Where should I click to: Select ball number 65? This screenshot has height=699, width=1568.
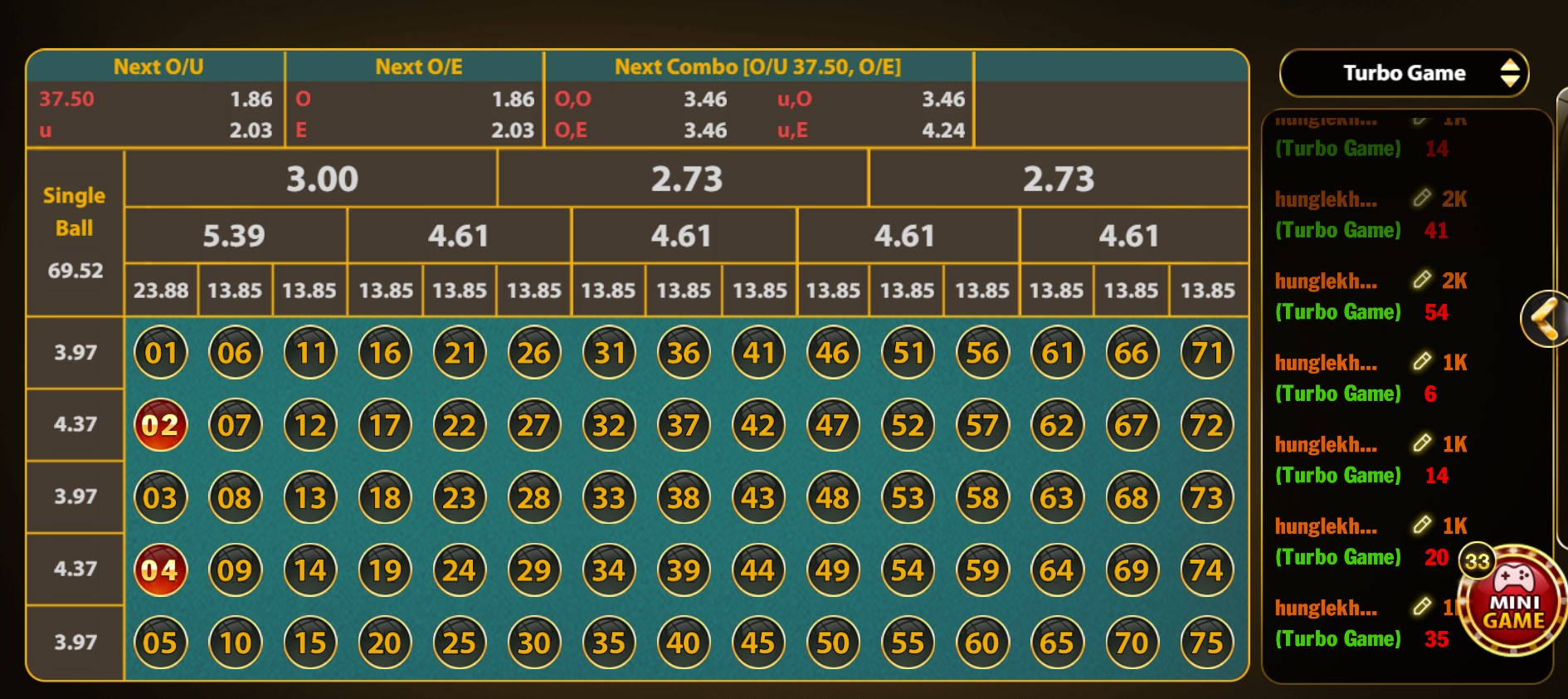[1057, 643]
